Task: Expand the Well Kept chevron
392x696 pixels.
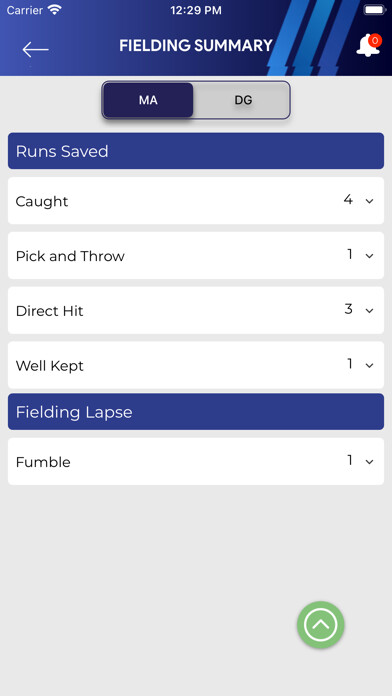Action: (369, 365)
